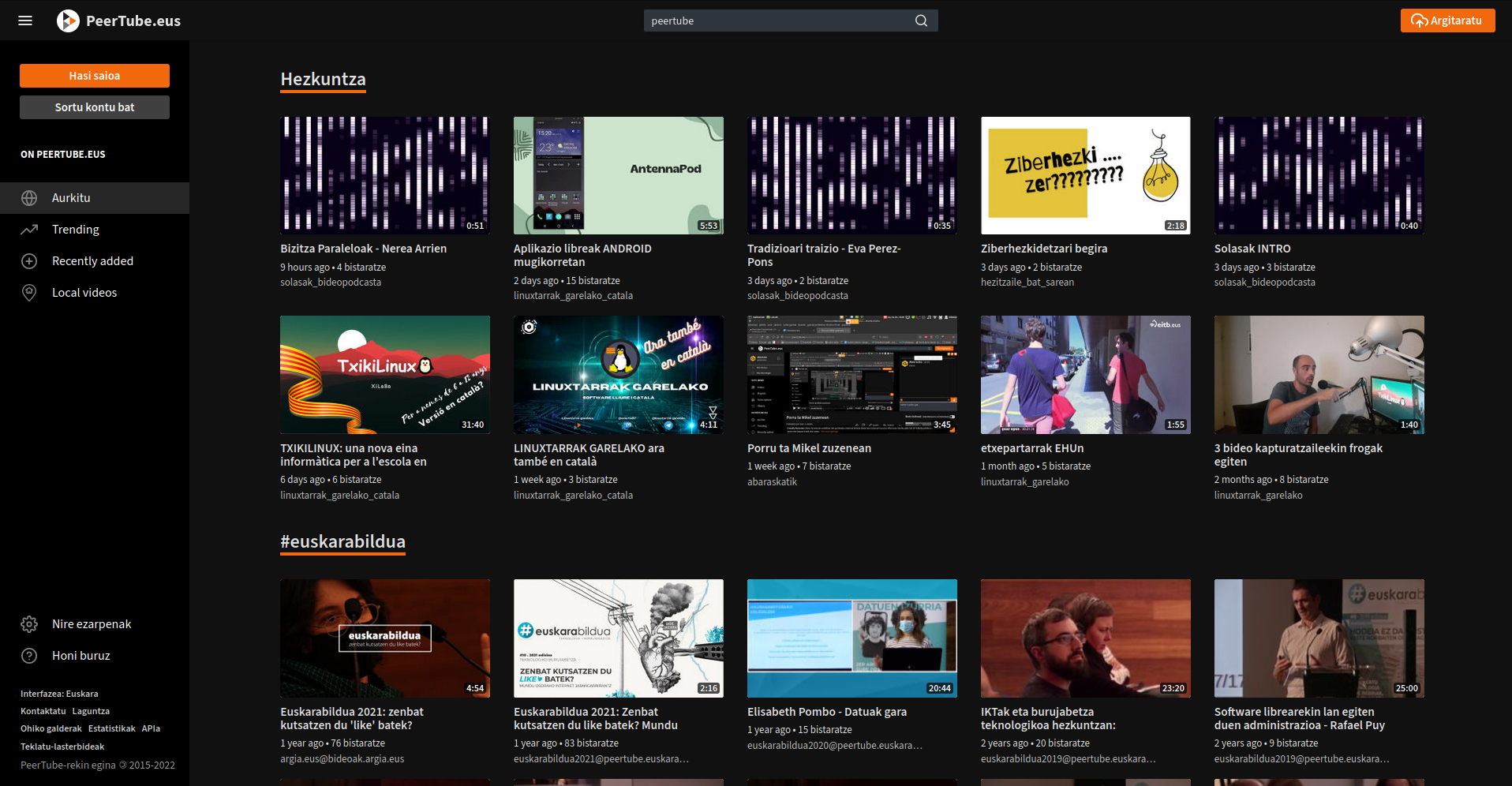Click the Aurkitu globe icon
The image size is (1512, 786).
29,198
